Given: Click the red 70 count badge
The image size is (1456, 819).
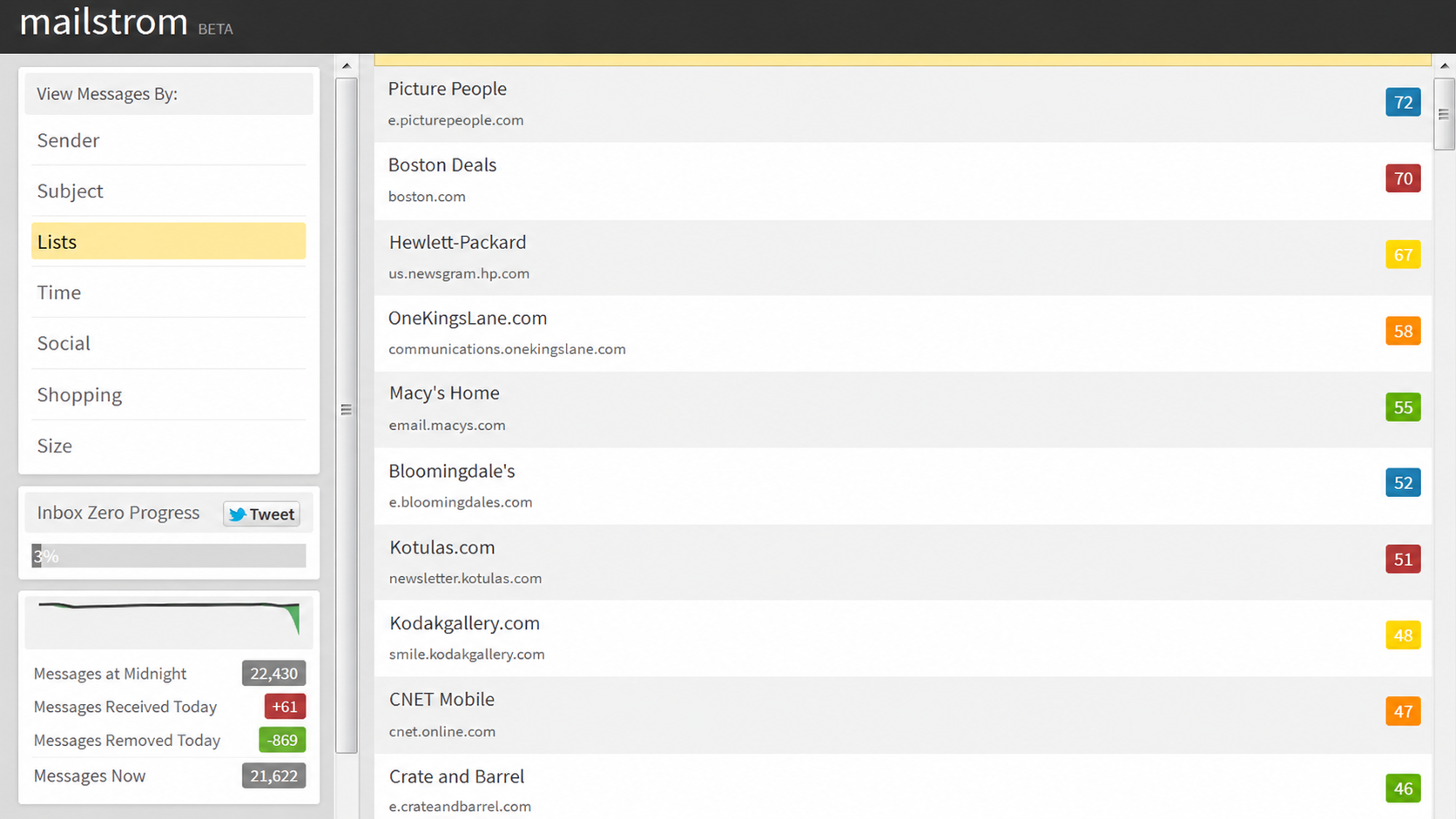Looking at the screenshot, I should click(1403, 178).
